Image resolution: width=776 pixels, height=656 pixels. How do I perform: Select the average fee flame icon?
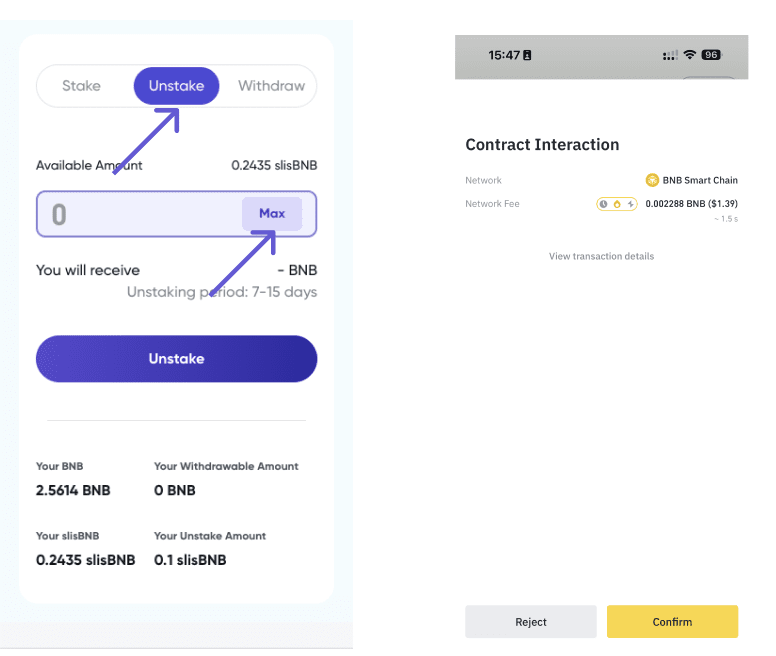617,204
